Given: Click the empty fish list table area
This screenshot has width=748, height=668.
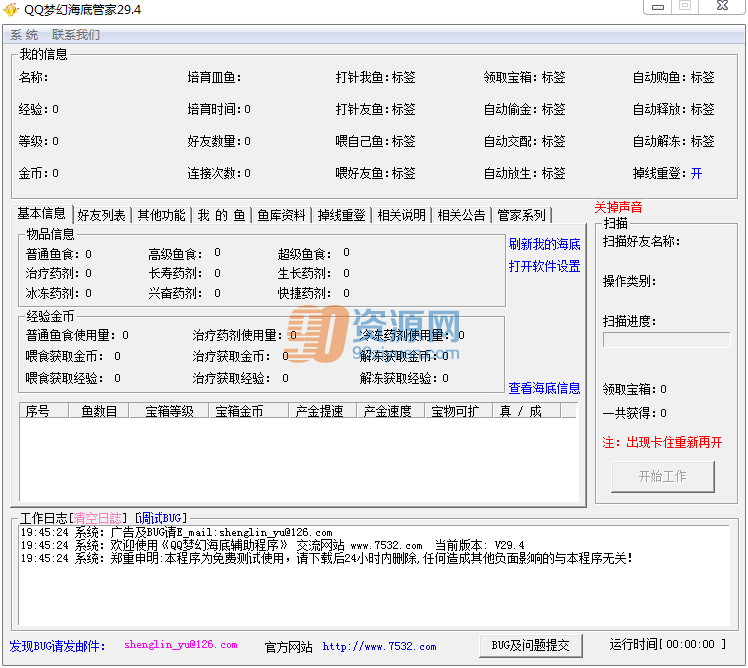Looking at the screenshot, I should coord(299,459).
